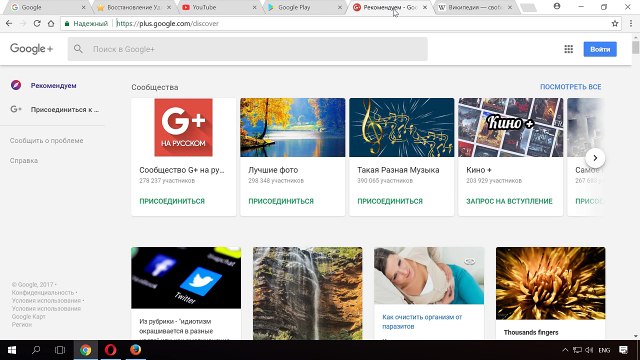The width and height of the screenshot is (640, 360).
Task: Open the Twitter app icon post image
Action: point(186,278)
